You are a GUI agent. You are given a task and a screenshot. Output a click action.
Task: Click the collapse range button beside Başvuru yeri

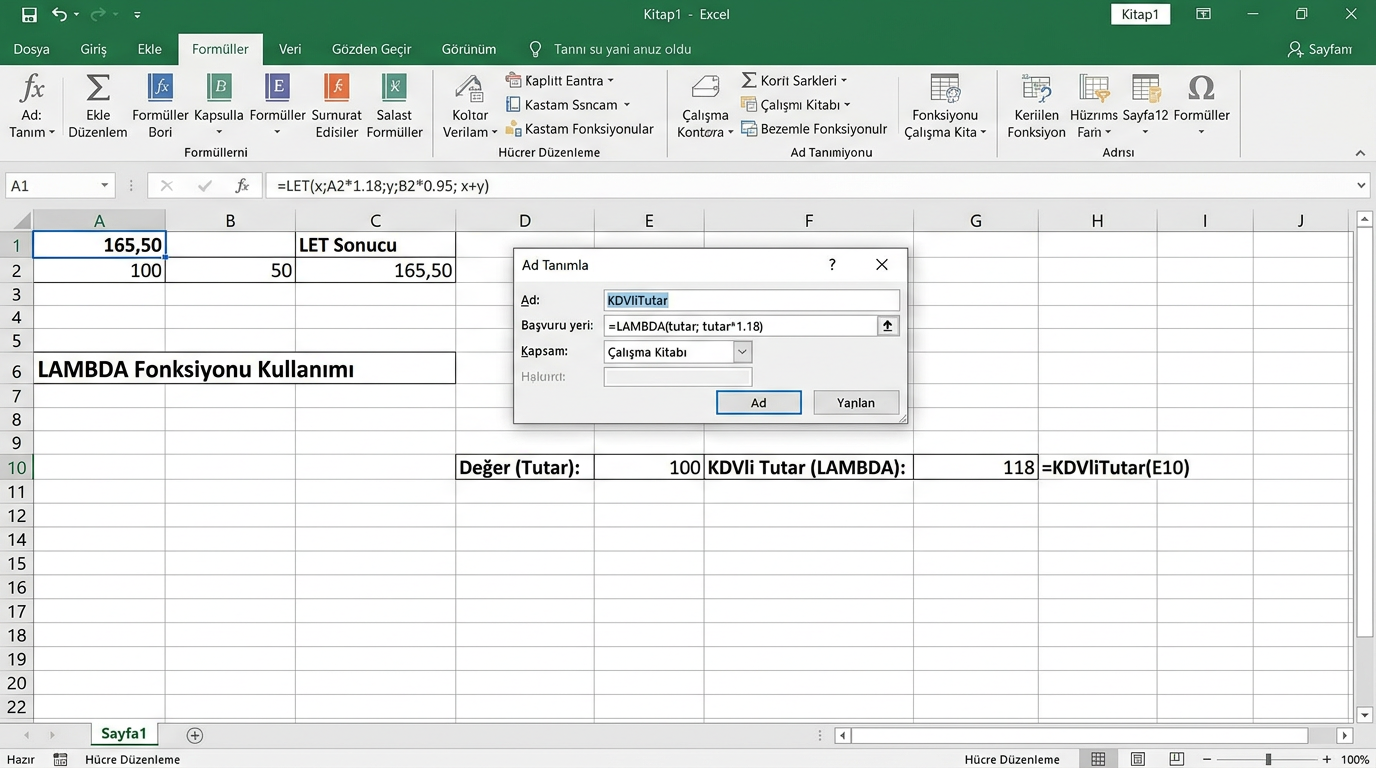coord(887,326)
